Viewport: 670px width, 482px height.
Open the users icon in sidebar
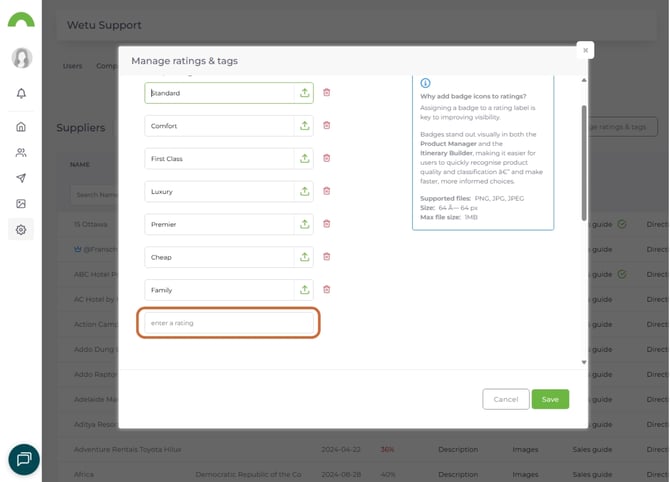(21, 153)
